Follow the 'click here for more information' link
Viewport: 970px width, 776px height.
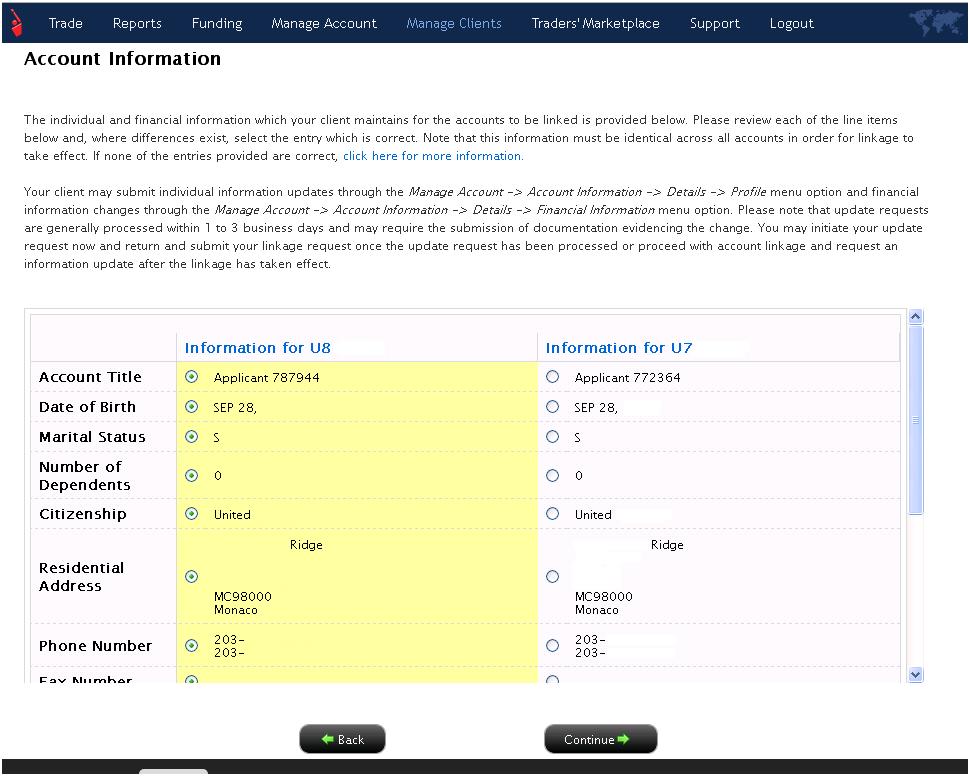pos(433,156)
